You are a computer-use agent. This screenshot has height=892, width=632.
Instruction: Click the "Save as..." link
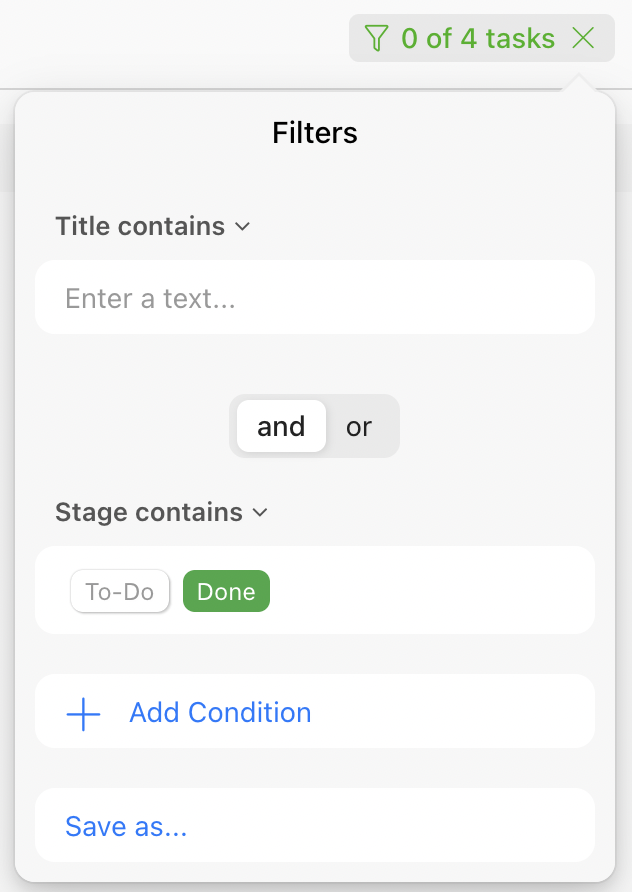coord(126,827)
